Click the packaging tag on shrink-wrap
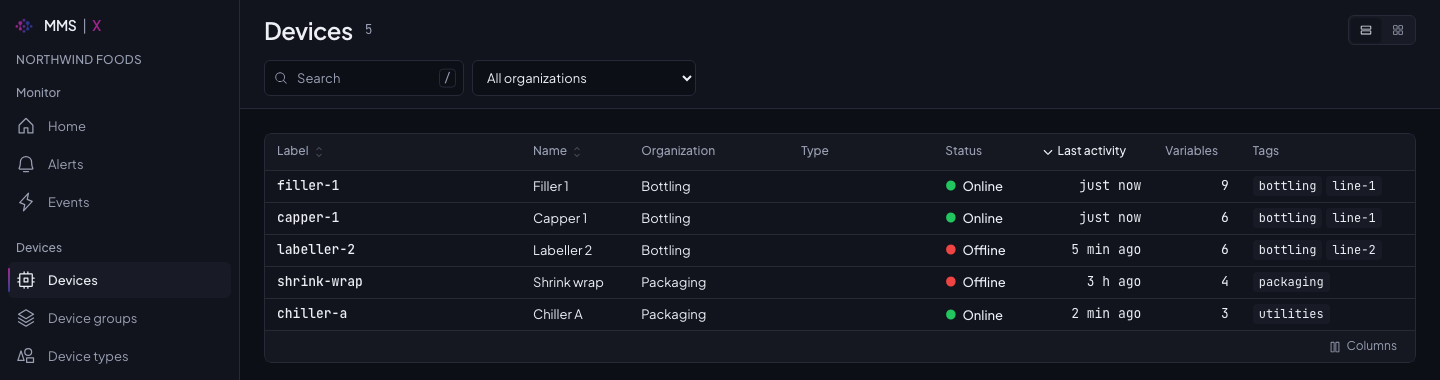This screenshot has width=1440, height=380. pyautogui.click(x=1291, y=282)
